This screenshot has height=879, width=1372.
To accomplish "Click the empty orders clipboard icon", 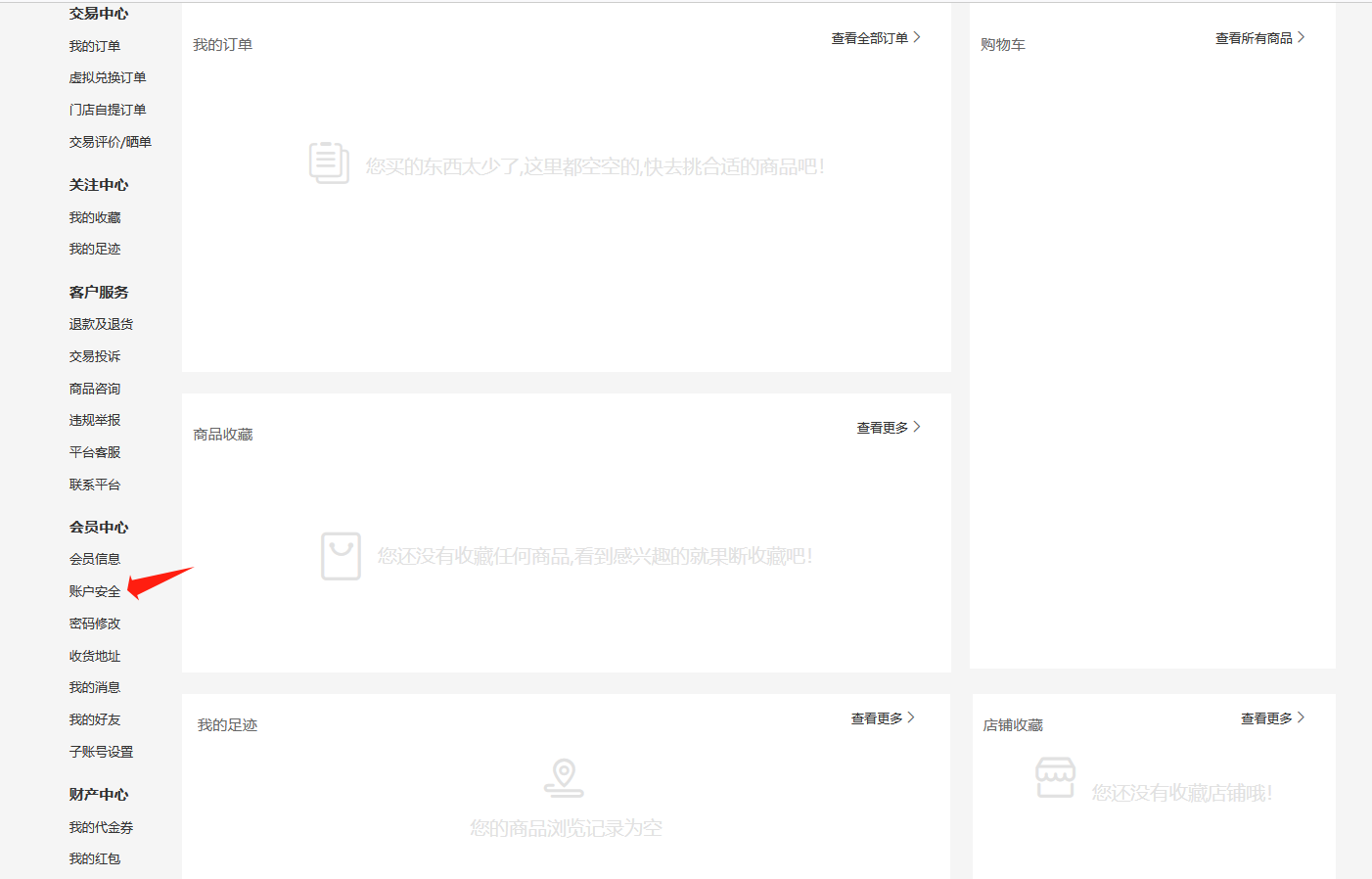I will pyautogui.click(x=329, y=163).
